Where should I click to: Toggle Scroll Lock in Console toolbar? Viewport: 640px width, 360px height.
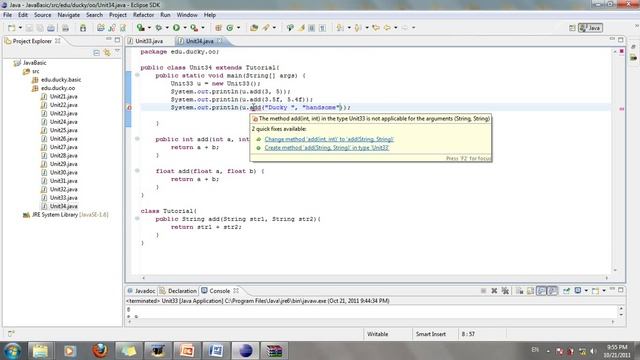530,291
